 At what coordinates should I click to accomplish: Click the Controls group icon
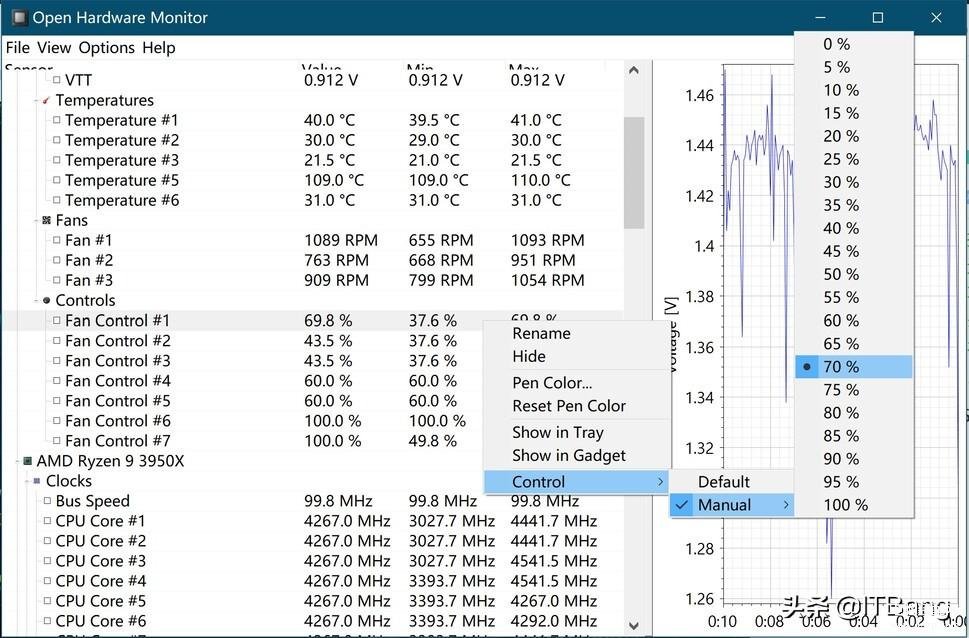coord(46,300)
